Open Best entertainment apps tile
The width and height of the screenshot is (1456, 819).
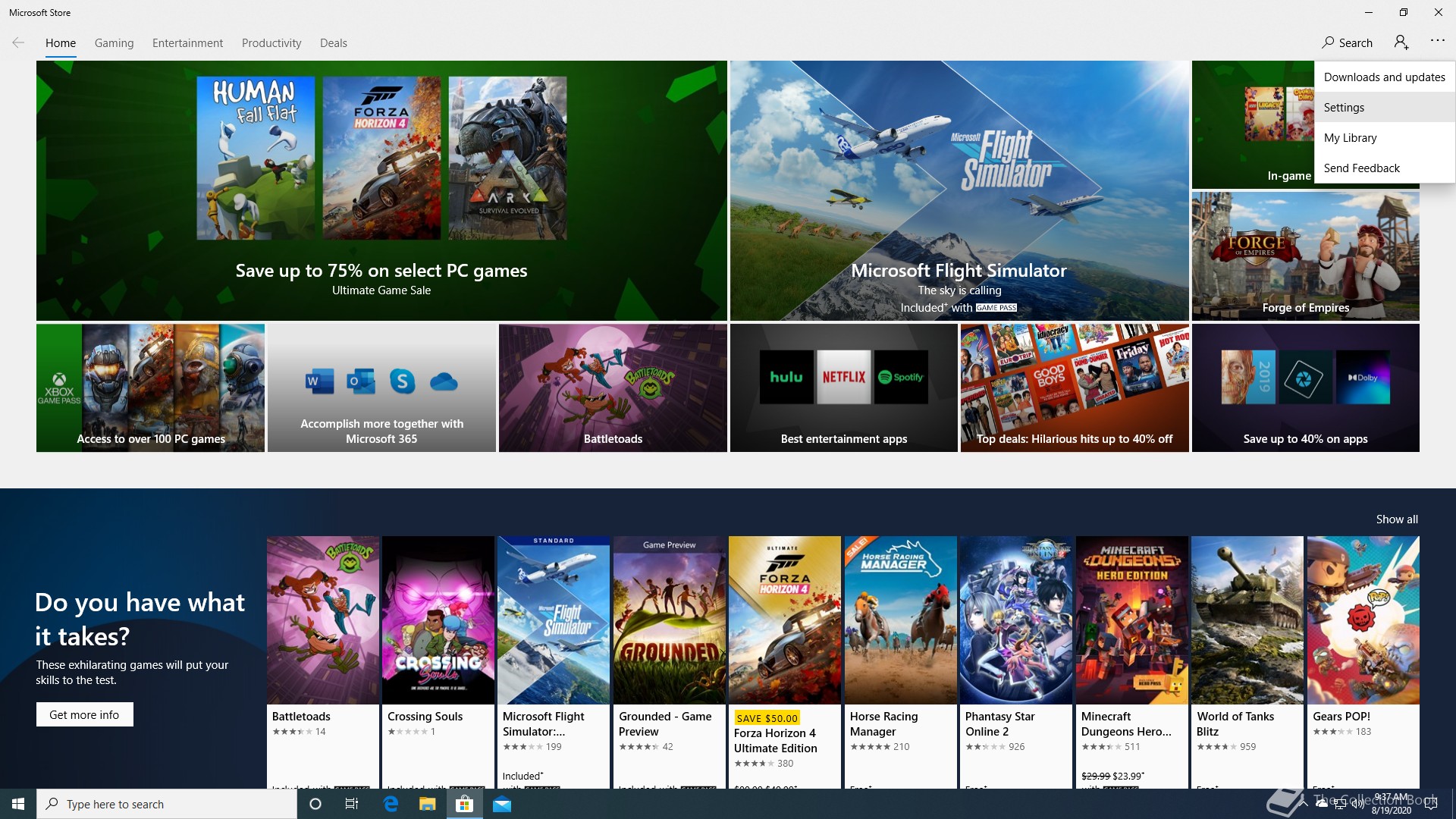(843, 388)
